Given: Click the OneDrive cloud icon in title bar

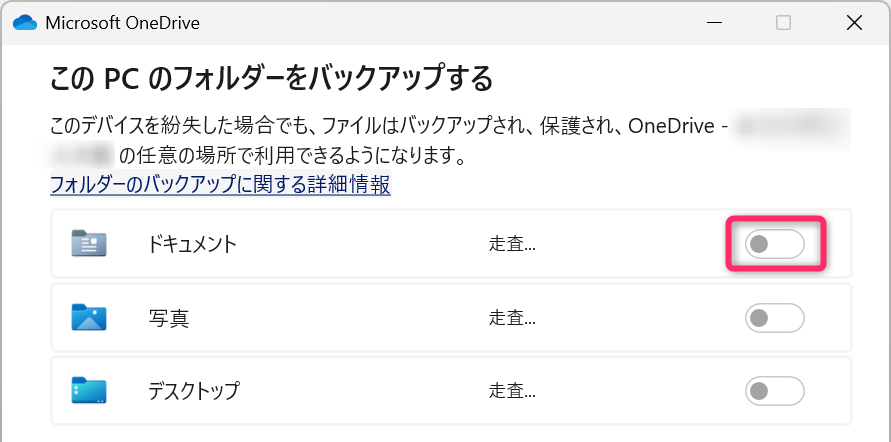Looking at the screenshot, I should click(x=26, y=23).
